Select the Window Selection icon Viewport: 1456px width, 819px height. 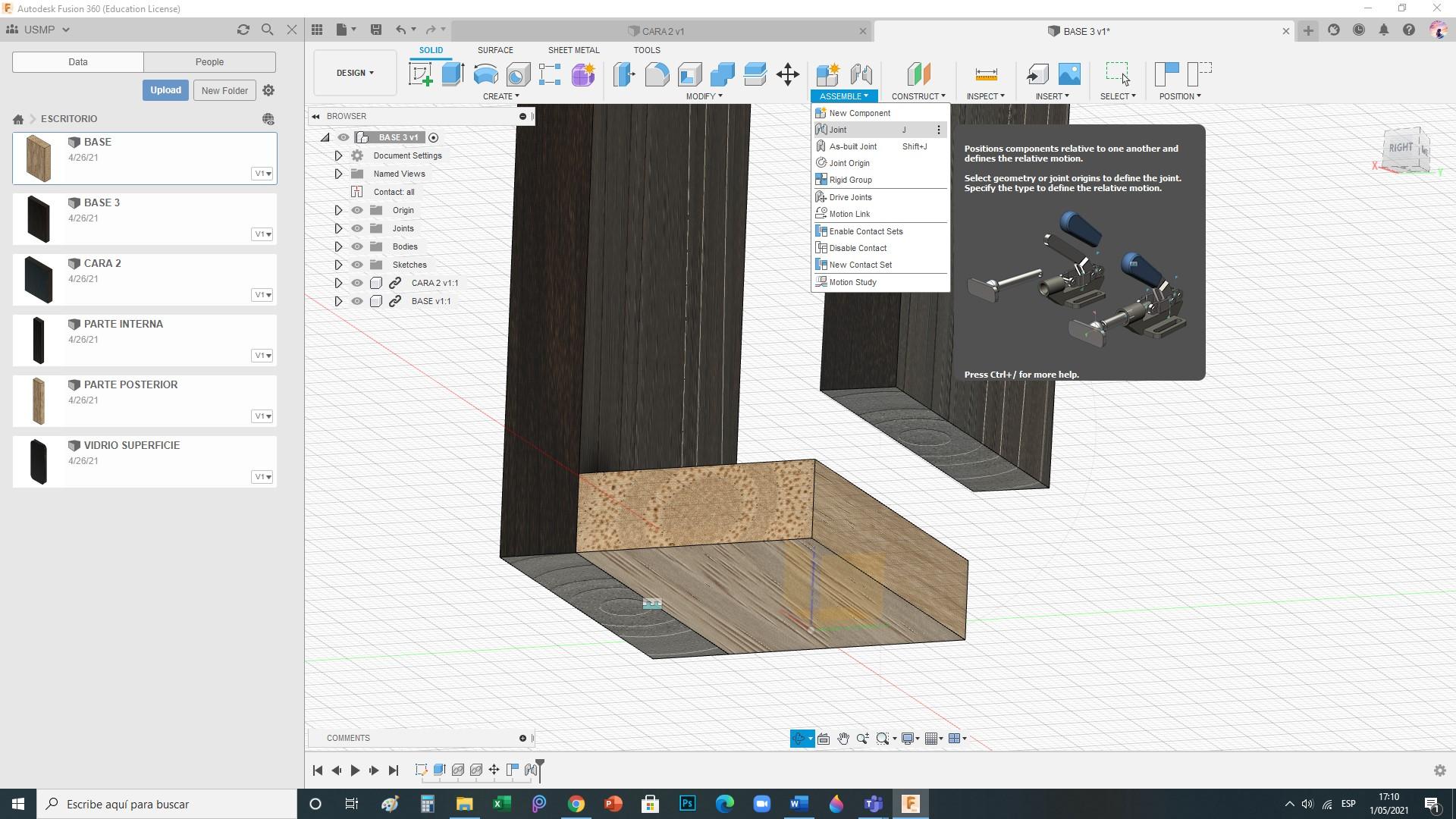point(1117,74)
